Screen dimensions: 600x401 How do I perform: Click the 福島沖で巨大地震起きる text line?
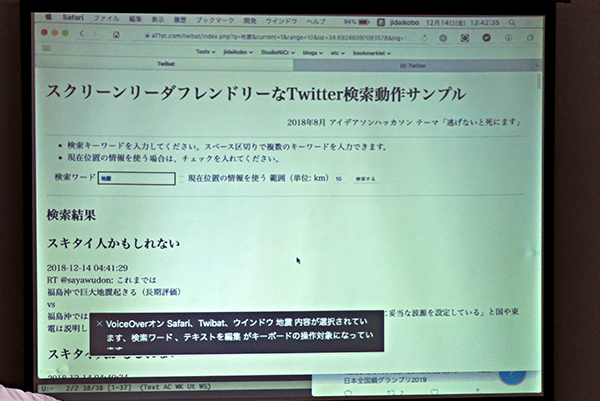pos(114,292)
